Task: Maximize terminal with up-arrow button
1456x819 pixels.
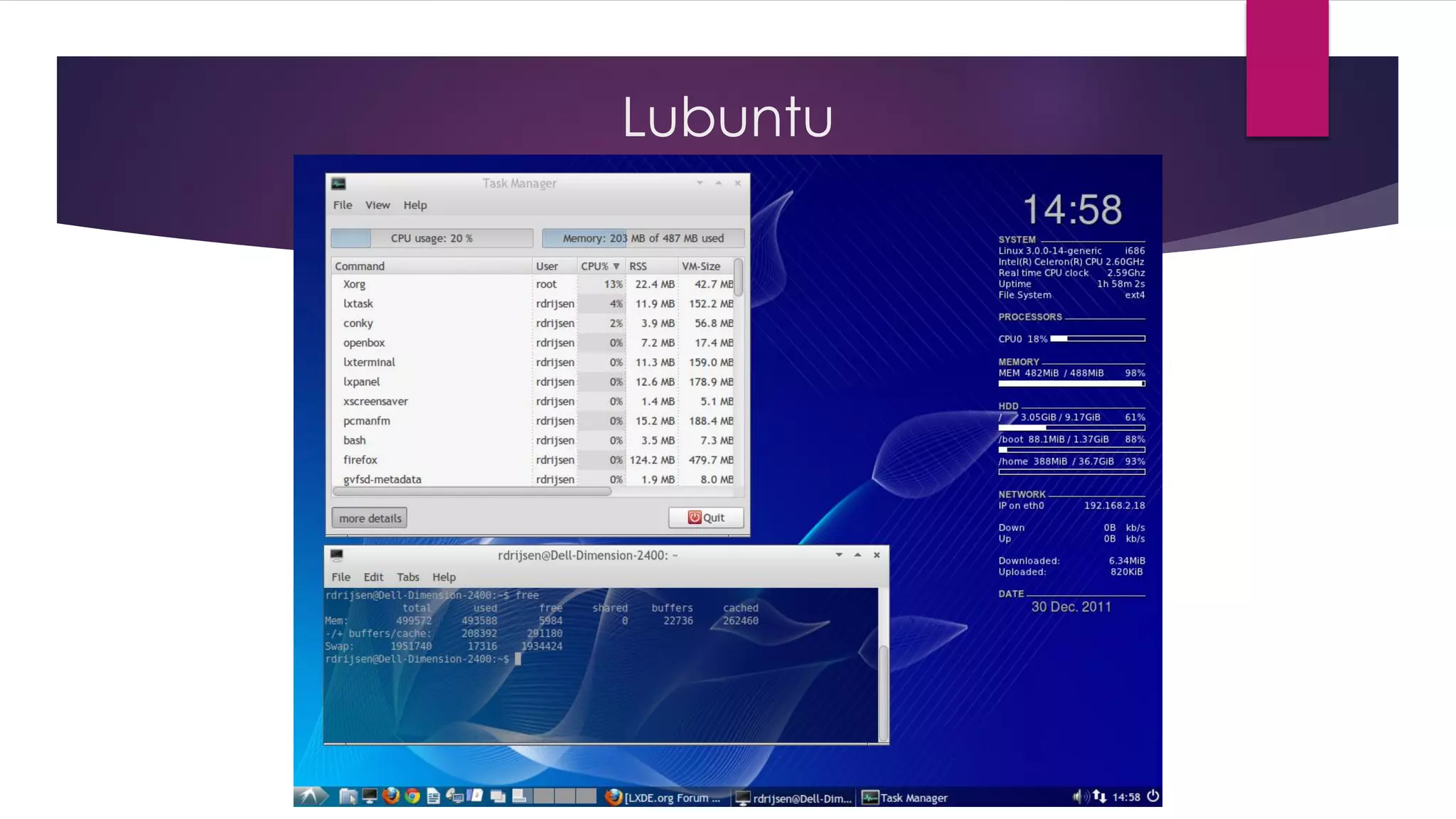Action: pyautogui.click(x=857, y=555)
